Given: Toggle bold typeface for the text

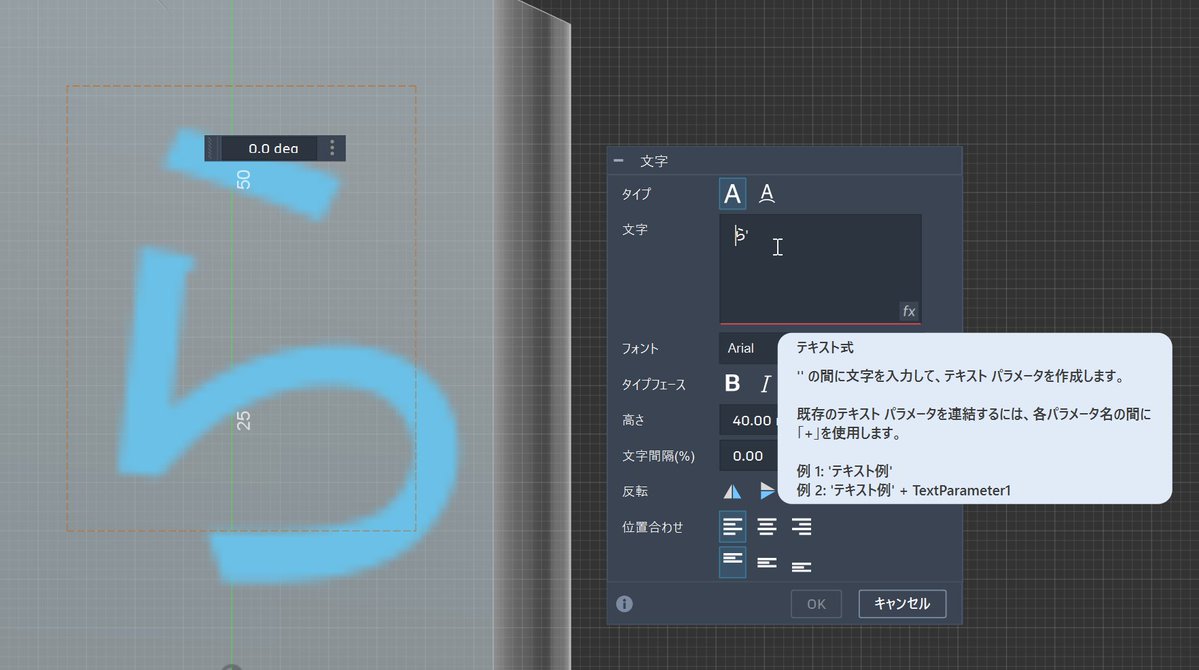Looking at the screenshot, I should click(732, 383).
